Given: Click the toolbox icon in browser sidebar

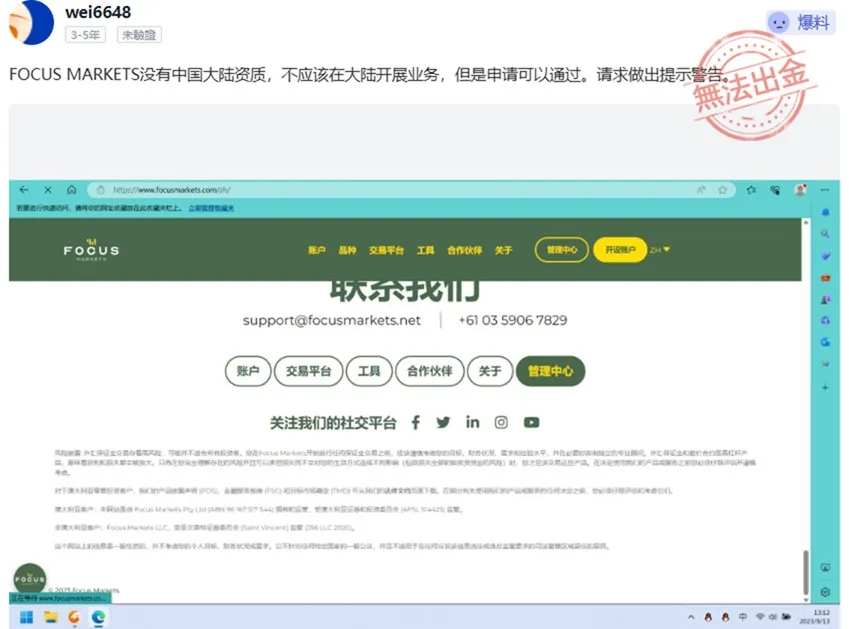Looking at the screenshot, I should 825,278.
